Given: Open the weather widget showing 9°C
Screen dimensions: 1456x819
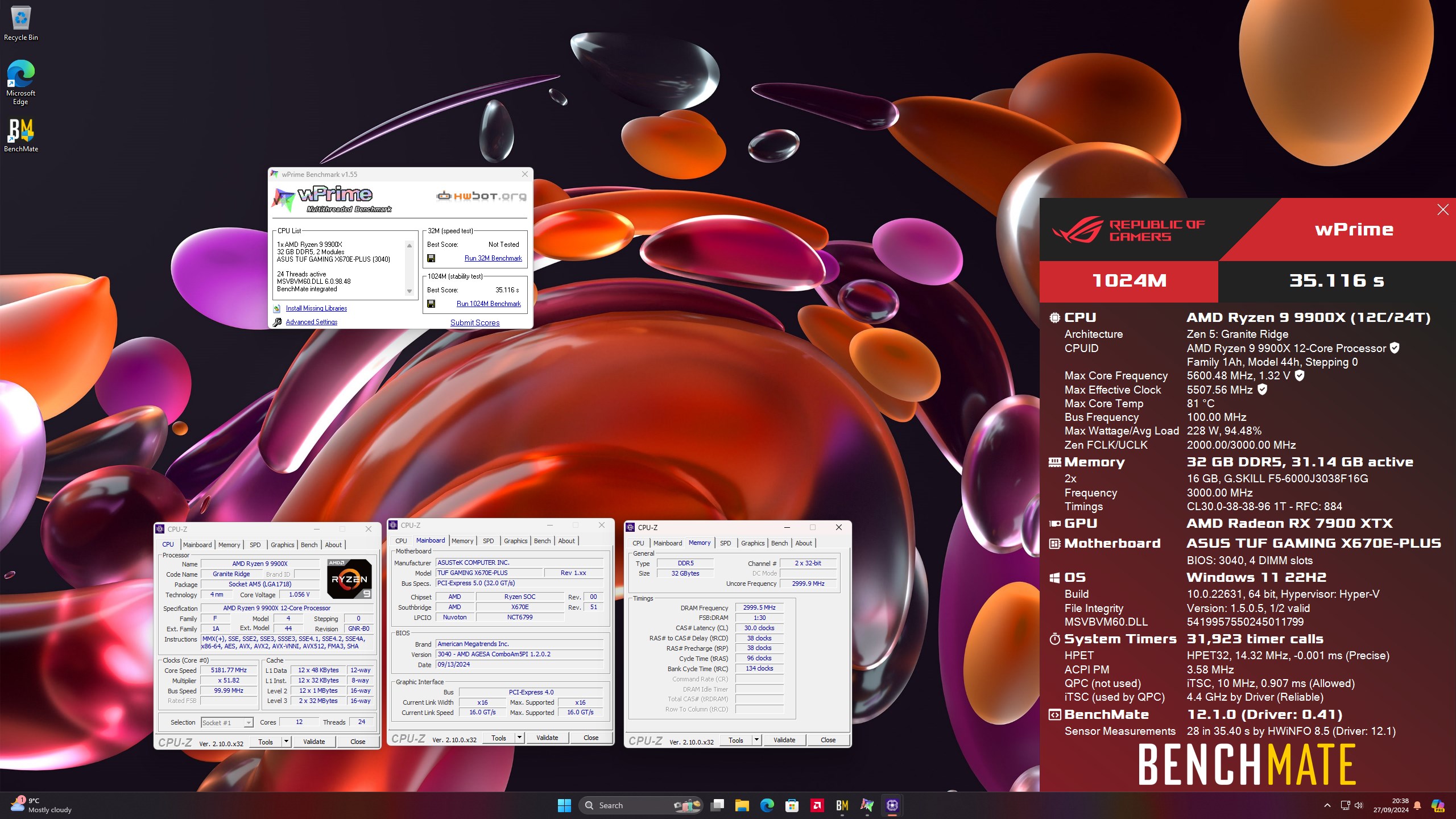Looking at the screenshot, I should pyautogui.click(x=42, y=805).
